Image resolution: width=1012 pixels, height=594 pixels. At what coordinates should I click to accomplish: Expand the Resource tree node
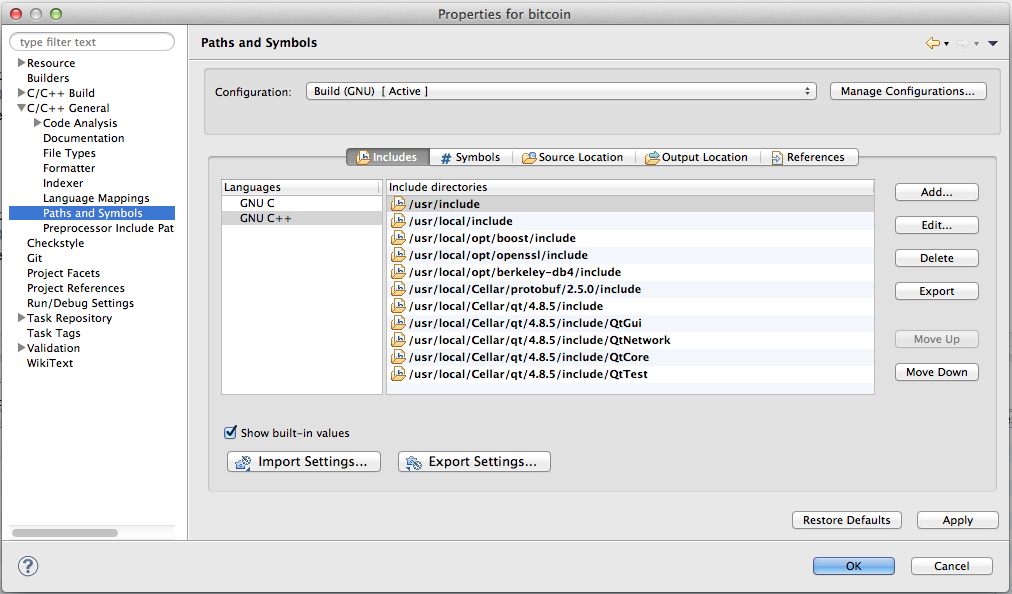pos(21,63)
